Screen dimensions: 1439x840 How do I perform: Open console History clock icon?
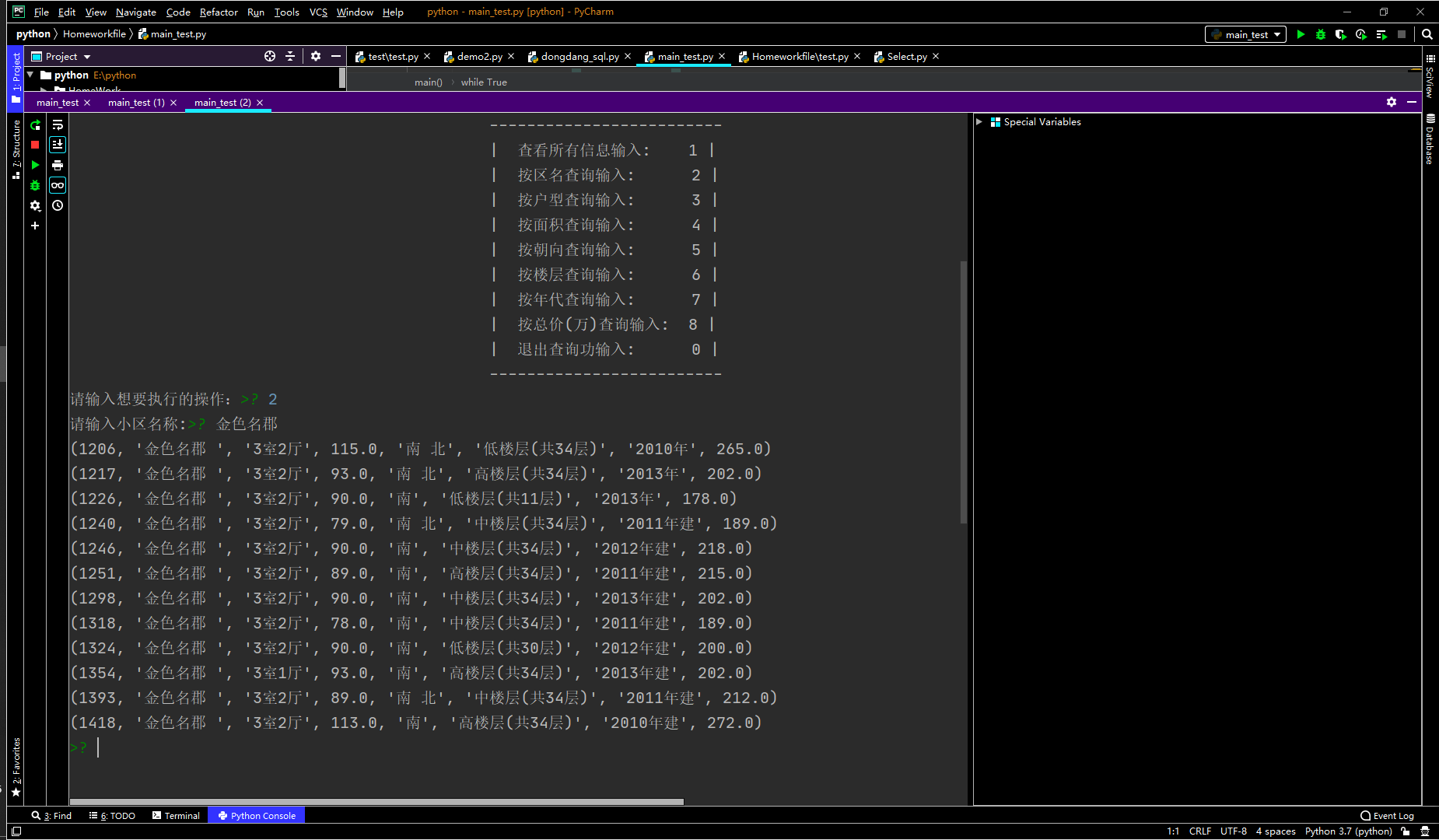pos(58,205)
